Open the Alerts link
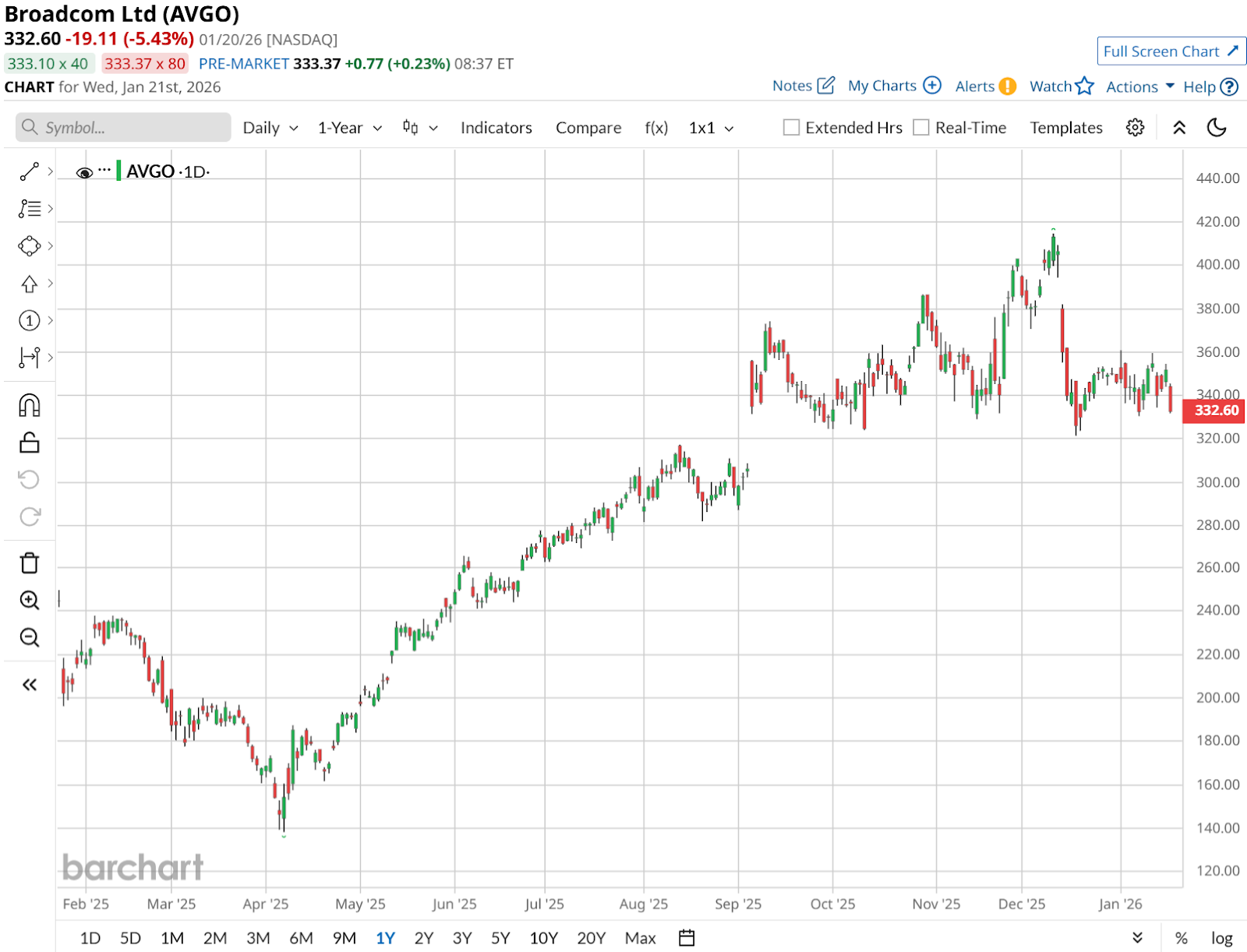 [985, 86]
